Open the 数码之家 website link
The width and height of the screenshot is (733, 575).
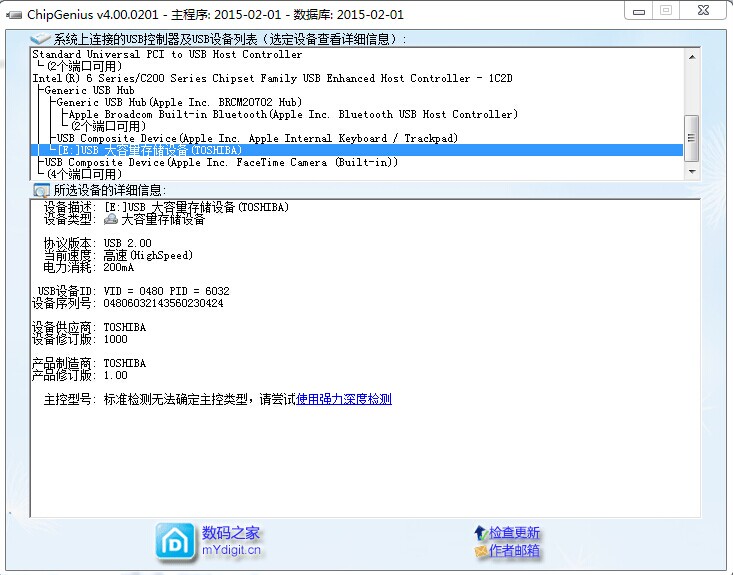(231, 533)
